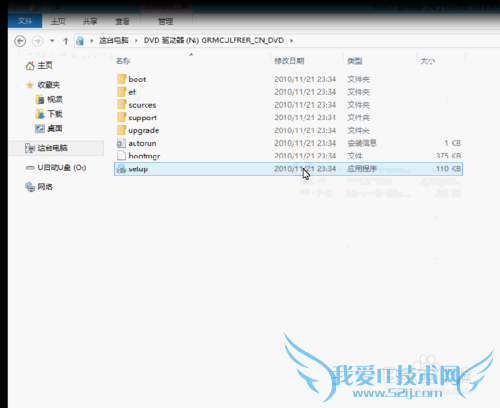The width and height of the screenshot is (500, 408).
Task: Select the sources folder icon
Action: click(x=121, y=105)
